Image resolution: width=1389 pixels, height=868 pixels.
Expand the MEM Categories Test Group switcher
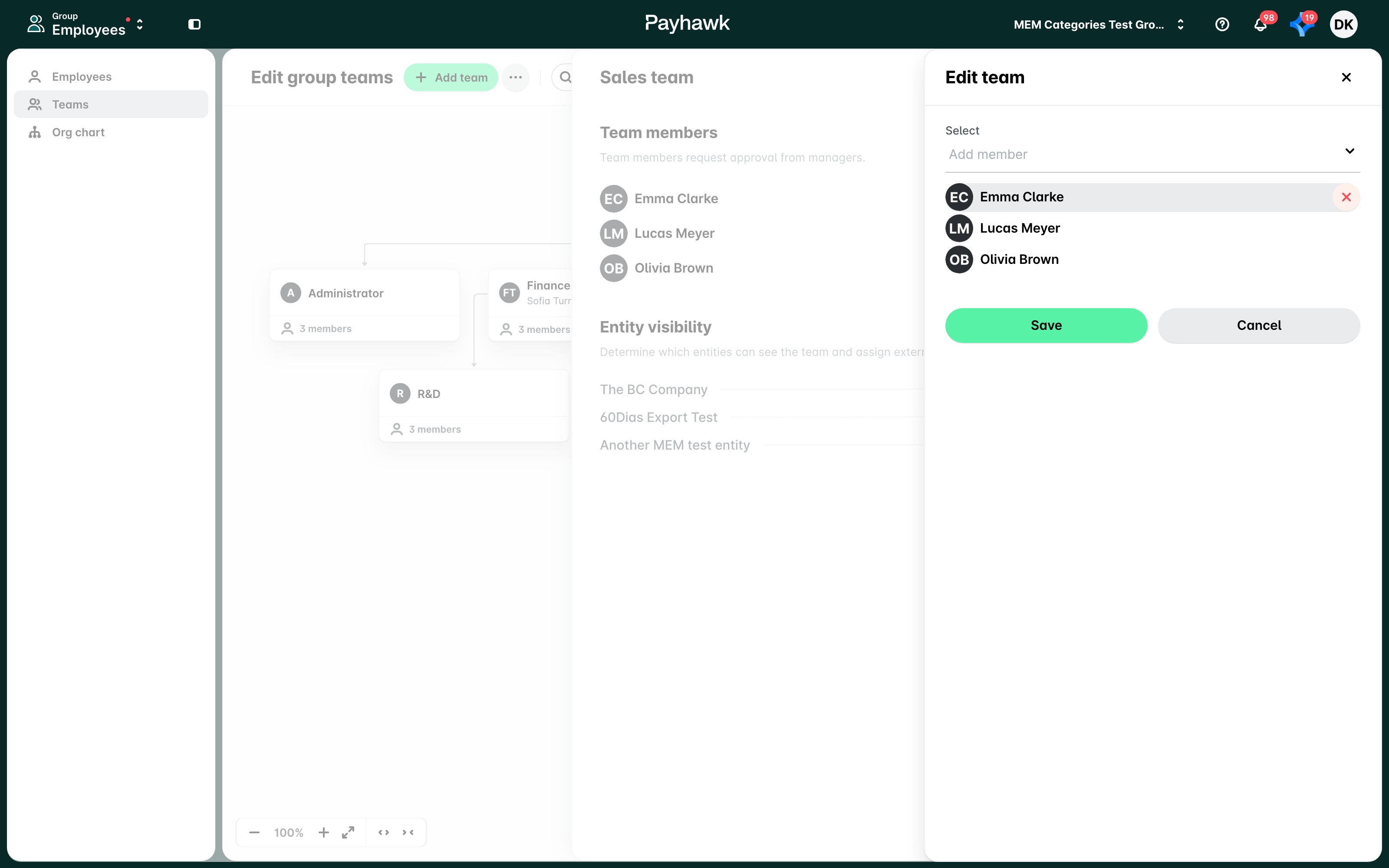(1099, 24)
